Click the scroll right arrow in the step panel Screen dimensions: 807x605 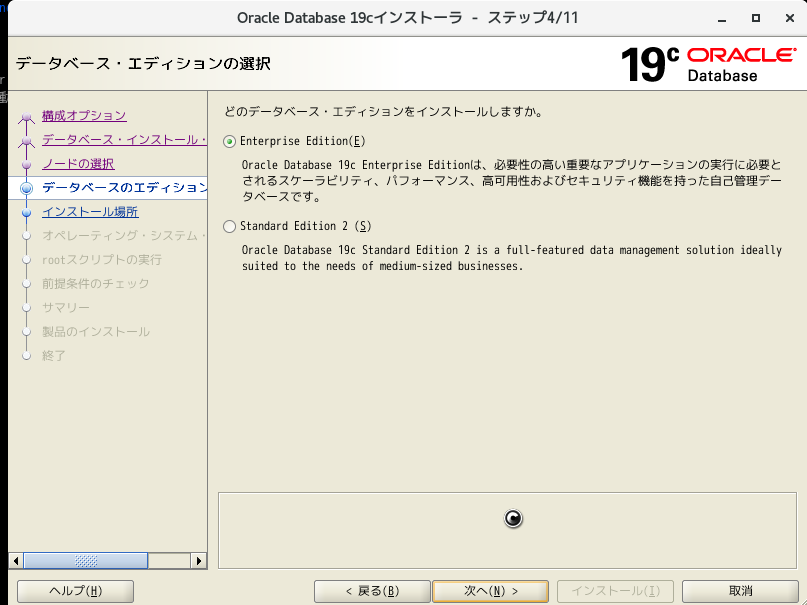199,561
